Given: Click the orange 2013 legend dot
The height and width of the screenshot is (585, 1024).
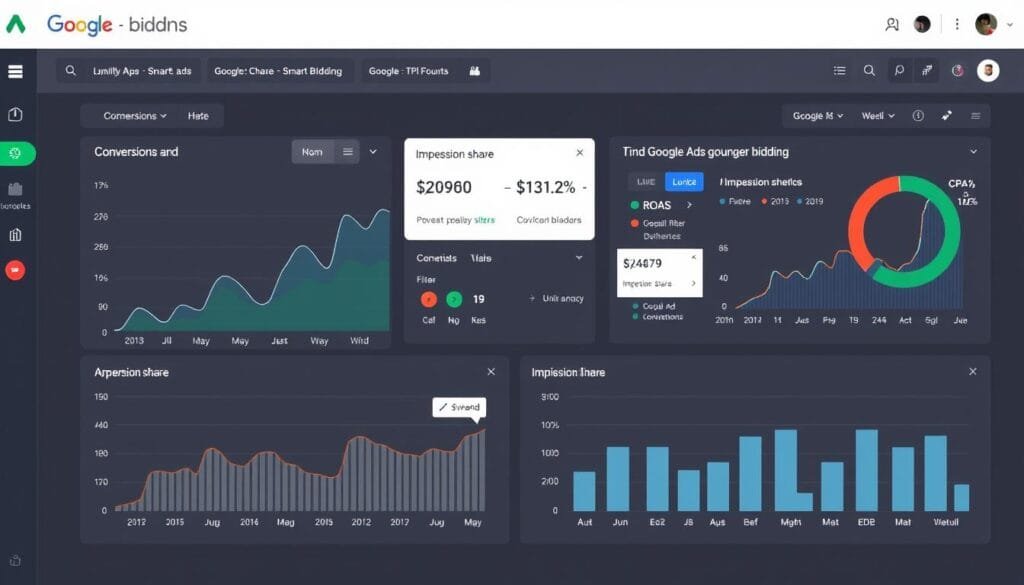Looking at the screenshot, I should pos(763,200).
